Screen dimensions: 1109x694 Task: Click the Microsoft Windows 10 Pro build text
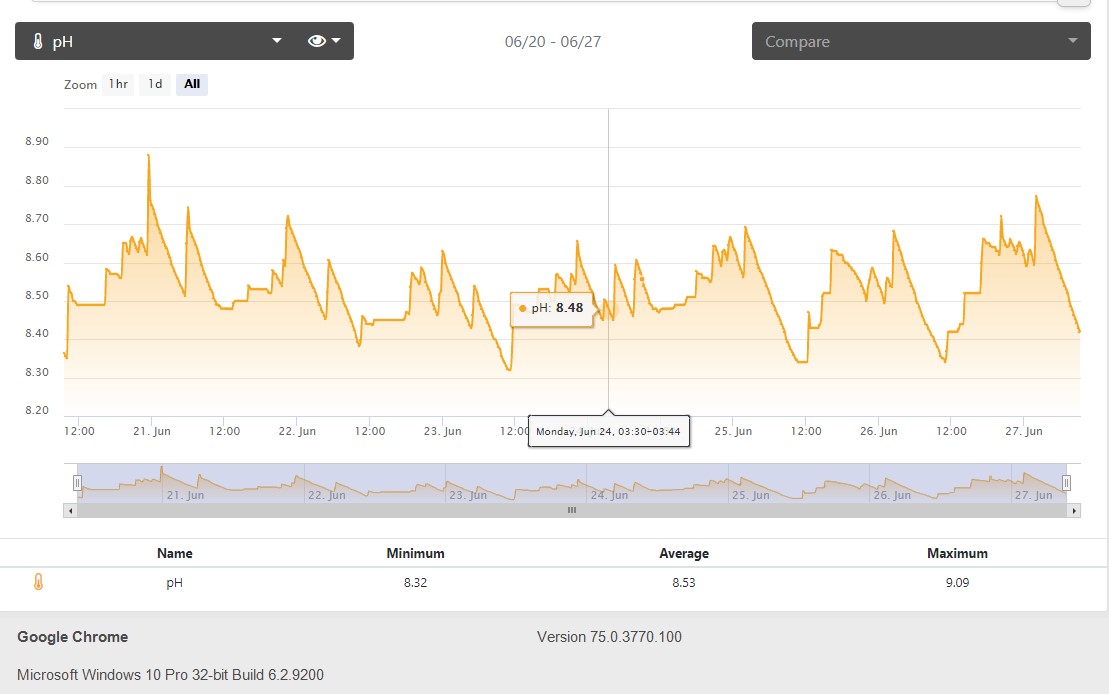(x=170, y=675)
